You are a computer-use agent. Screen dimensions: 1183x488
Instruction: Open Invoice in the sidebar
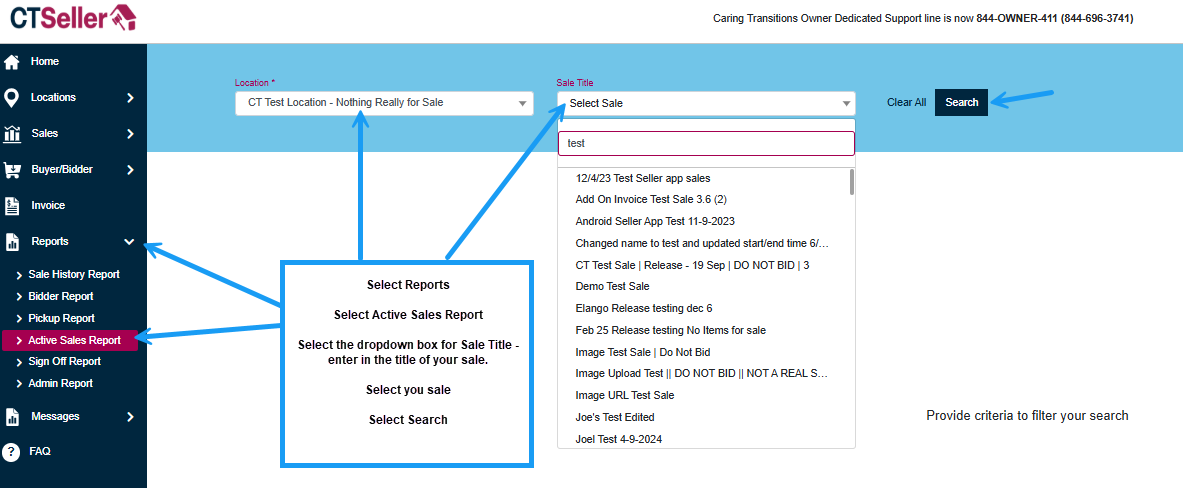coord(48,205)
